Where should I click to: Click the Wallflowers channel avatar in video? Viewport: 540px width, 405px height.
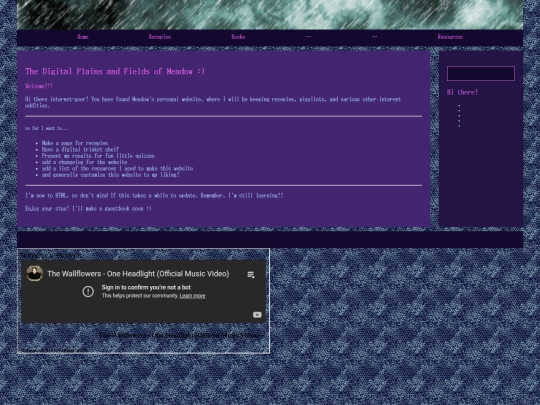click(x=34, y=273)
